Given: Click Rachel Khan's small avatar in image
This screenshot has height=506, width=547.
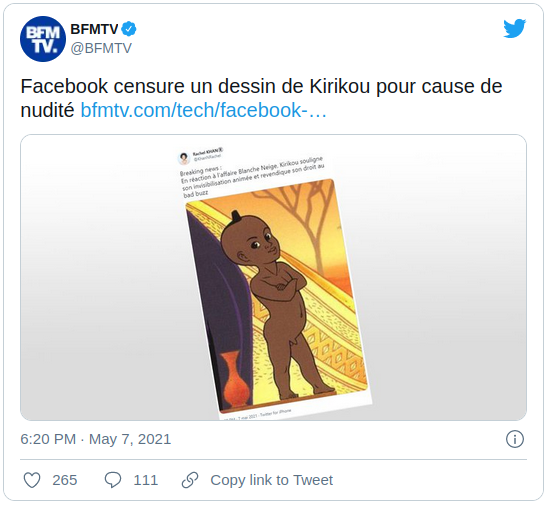Looking at the screenshot, I should point(184,158).
